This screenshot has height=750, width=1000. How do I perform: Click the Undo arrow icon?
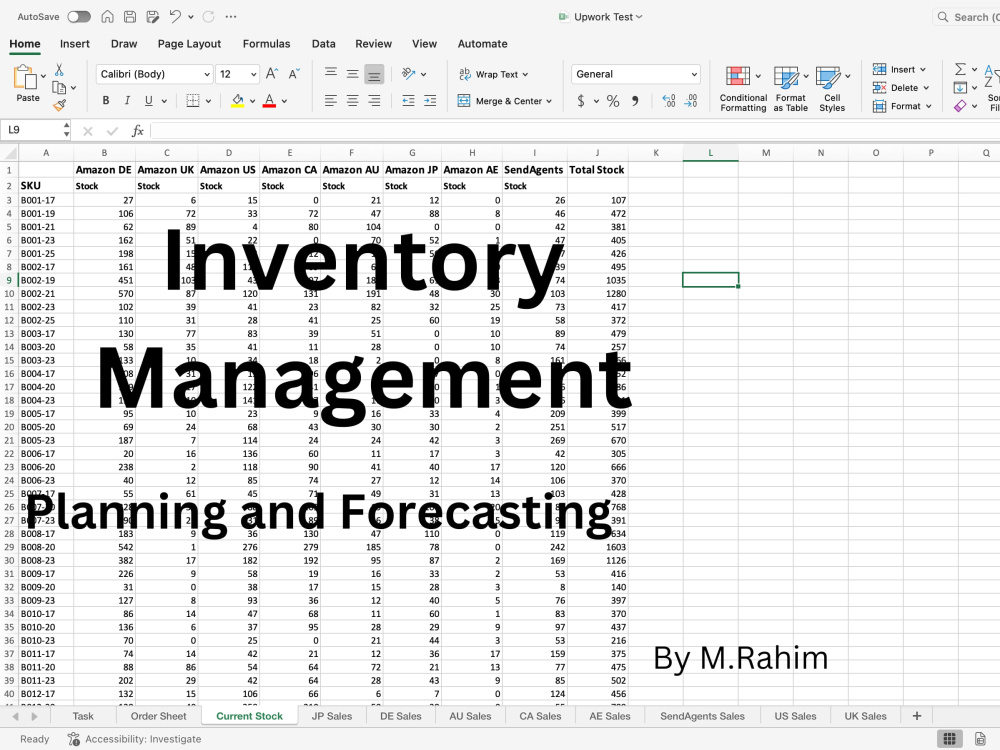click(175, 17)
